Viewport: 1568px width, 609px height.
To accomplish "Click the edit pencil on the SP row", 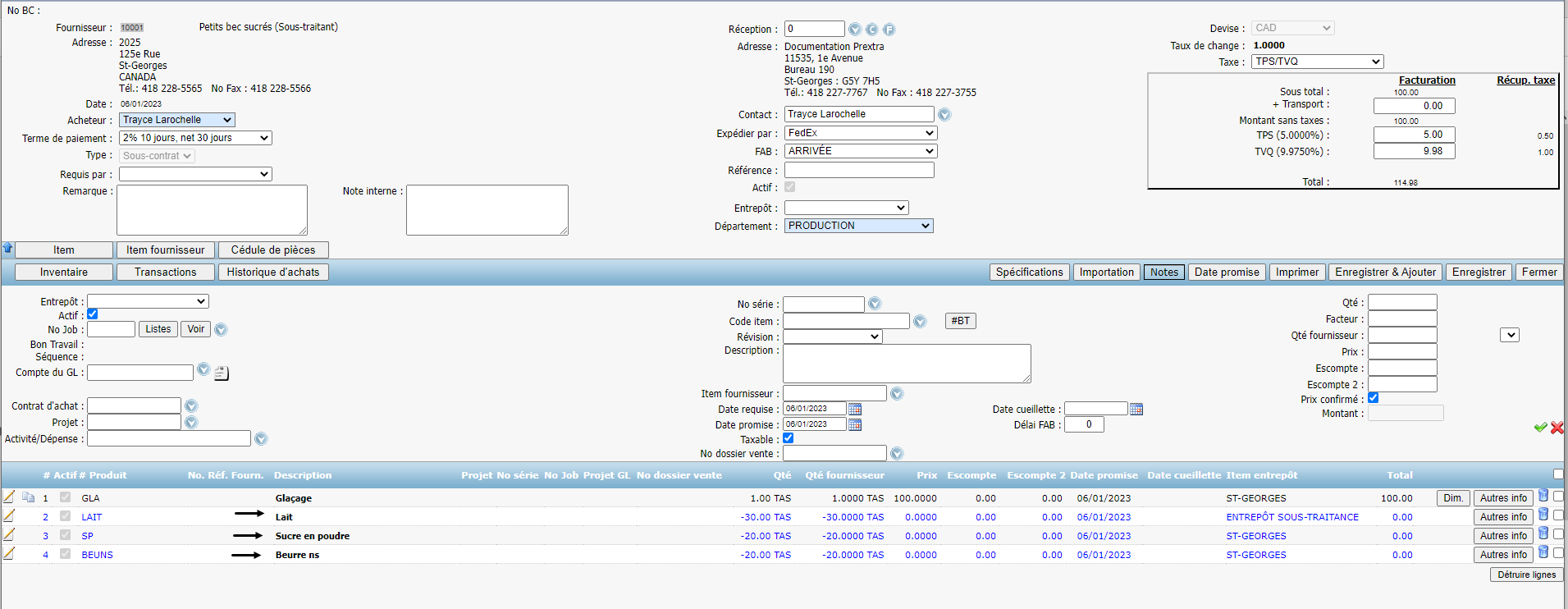I will point(9,534).
